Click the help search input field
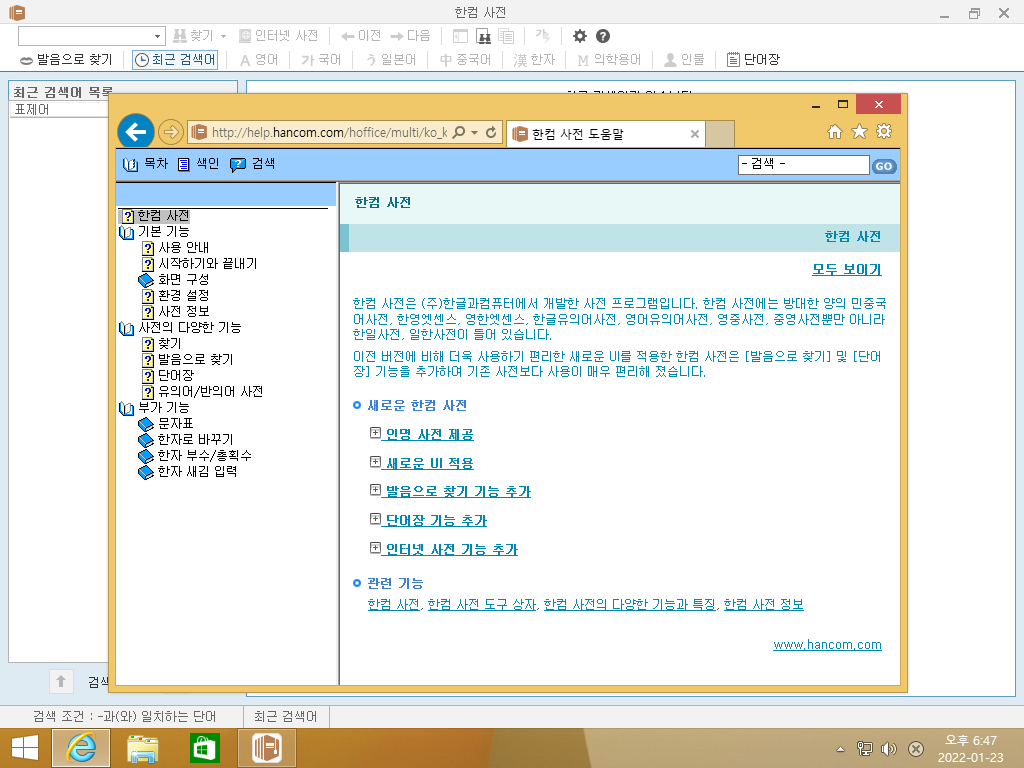Viewport: 1024px width, 768px height. [x=803, y=165]
